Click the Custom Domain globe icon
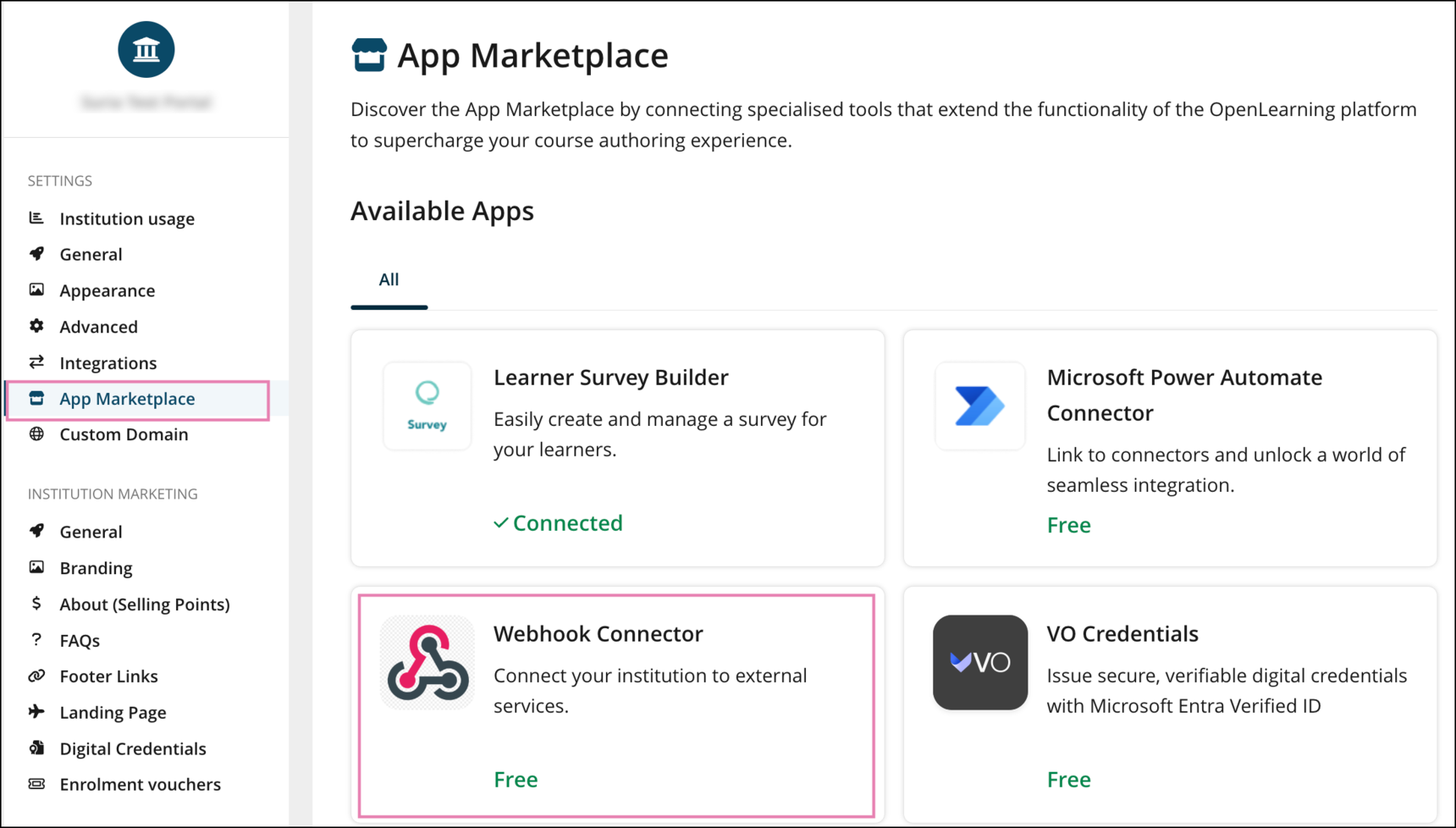 [x=36, y=434]
